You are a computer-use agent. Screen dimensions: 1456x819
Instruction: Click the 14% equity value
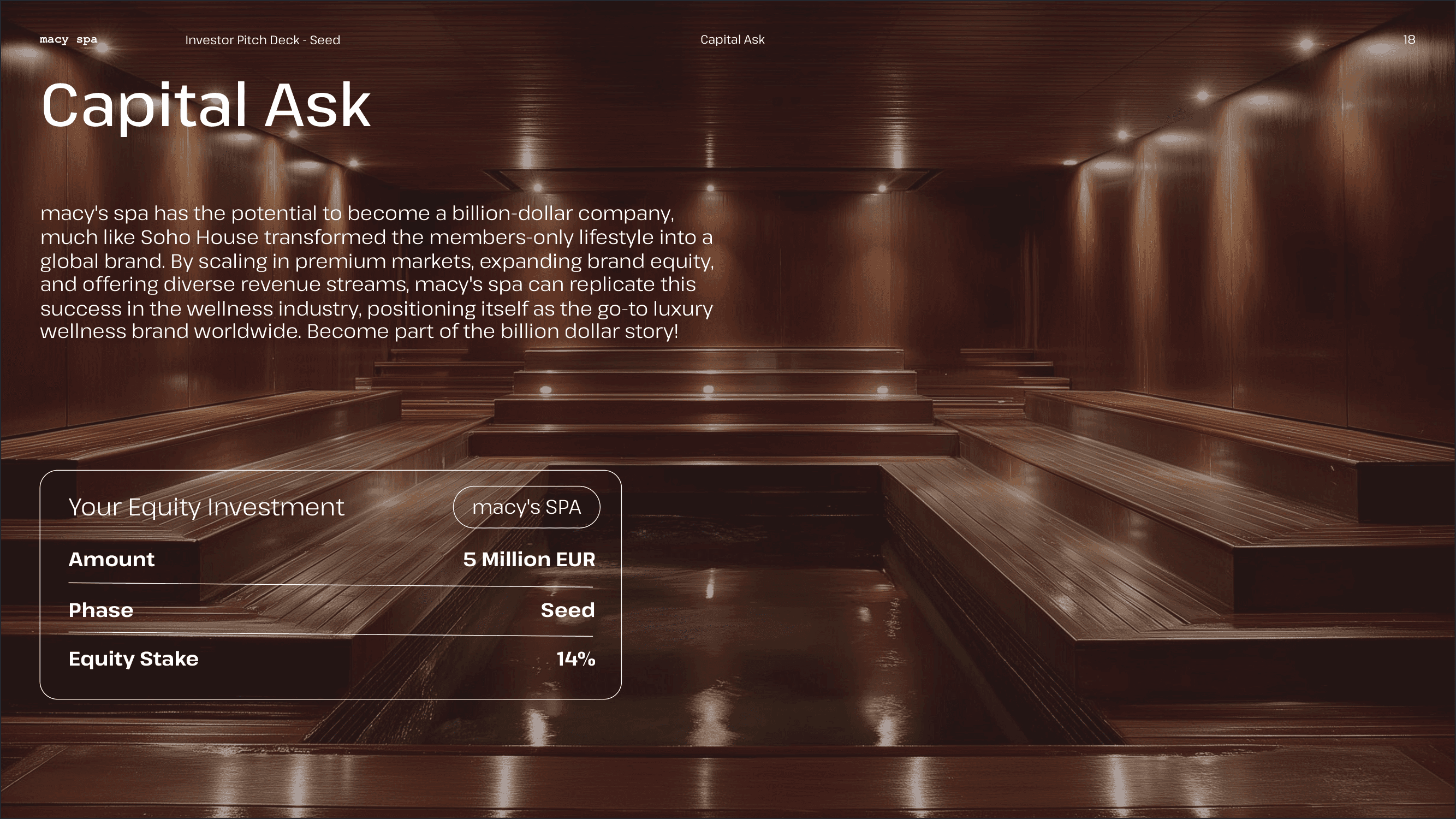tap(575, 659)
